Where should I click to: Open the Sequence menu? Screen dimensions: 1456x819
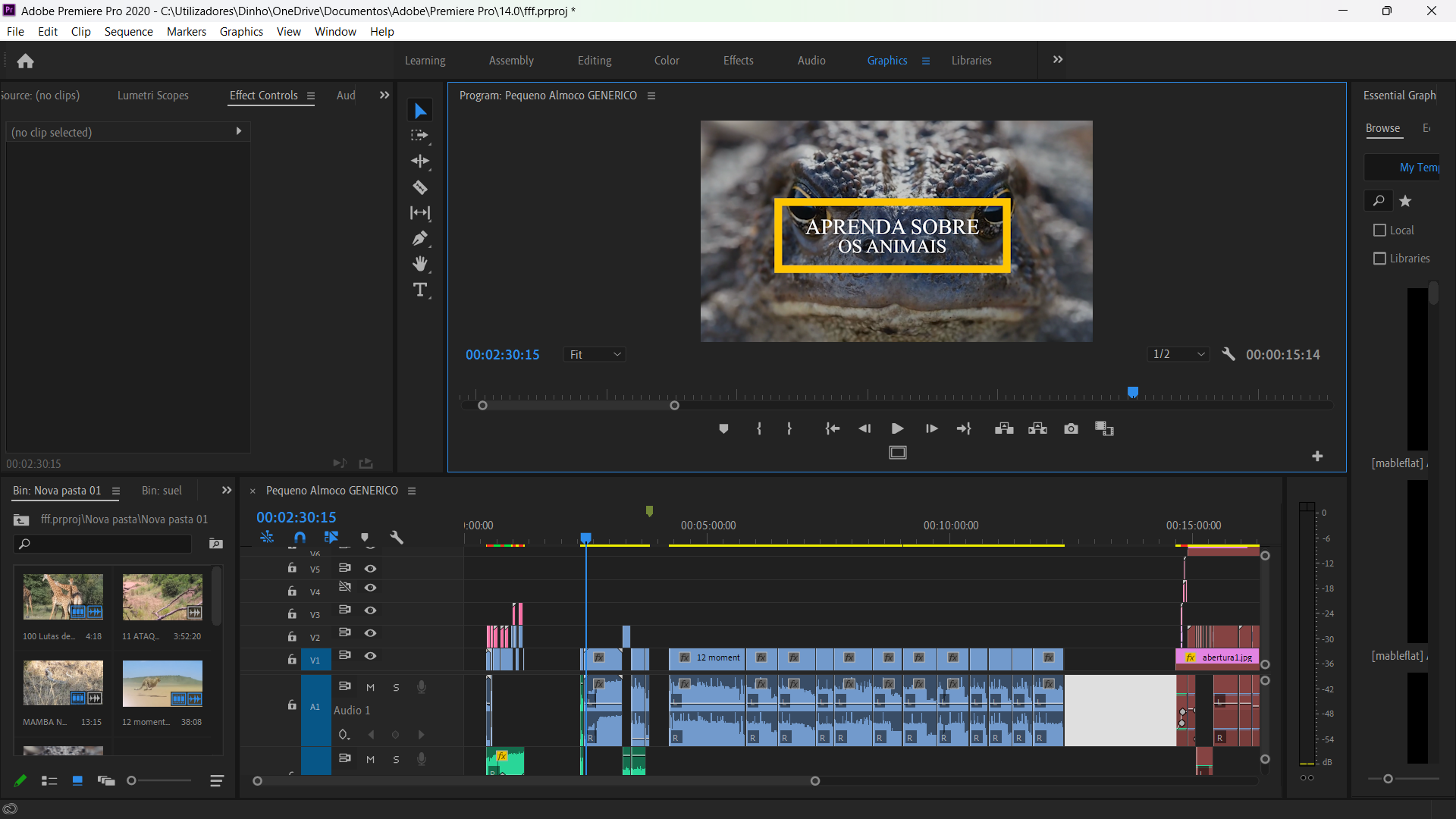(128, 32)
